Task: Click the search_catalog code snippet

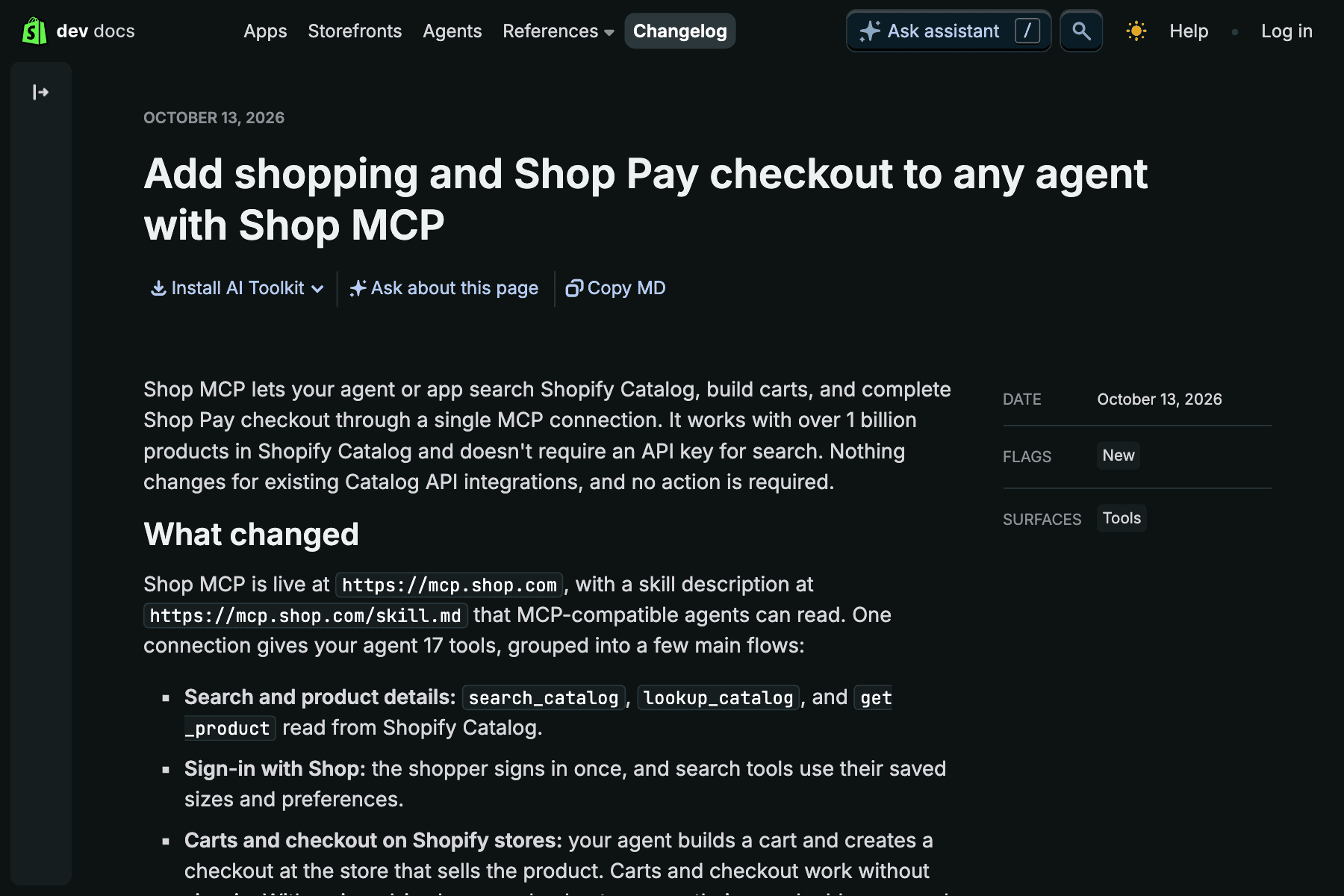Action: [x=544, y=697]
